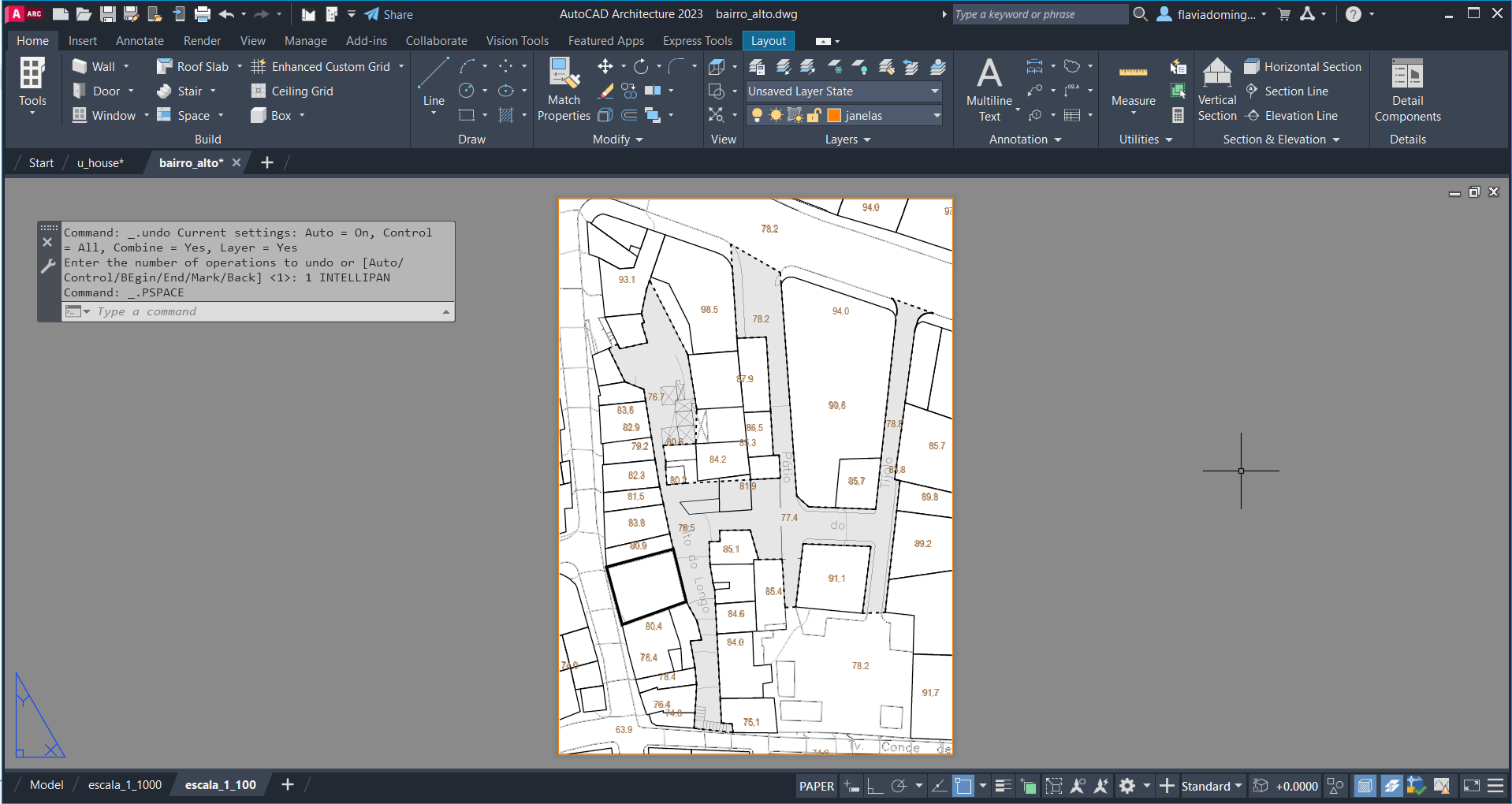Toggle PAPER space mode in status bar
1512x804 pixels.
point(816,786)
